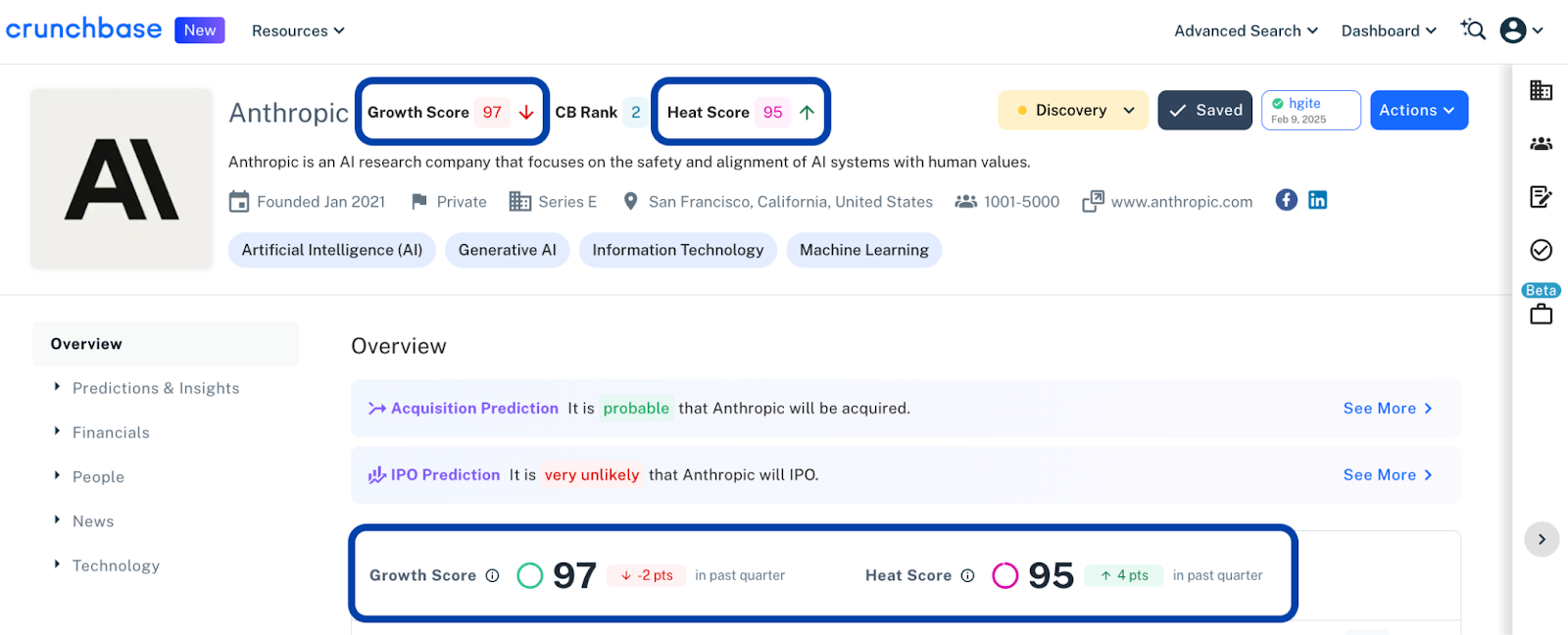Click the calendar icon beside Founded Jan 2021
This screenshot has height=635, width=1568.
[x=239, y=202]
